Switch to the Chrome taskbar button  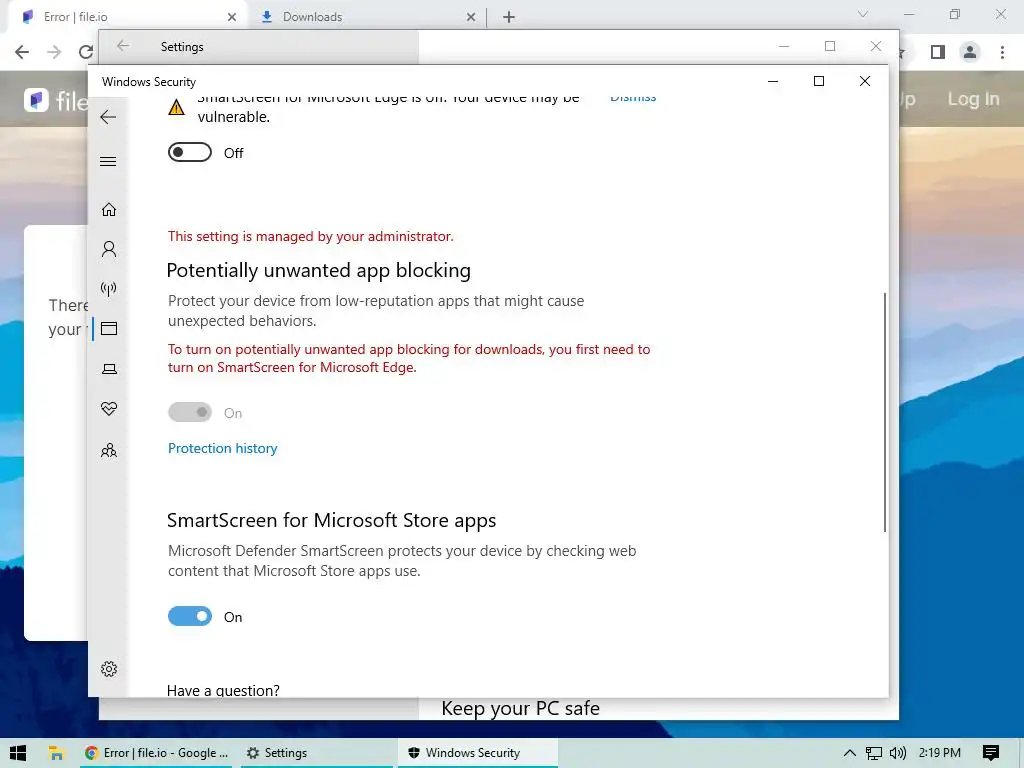(155, 753)
